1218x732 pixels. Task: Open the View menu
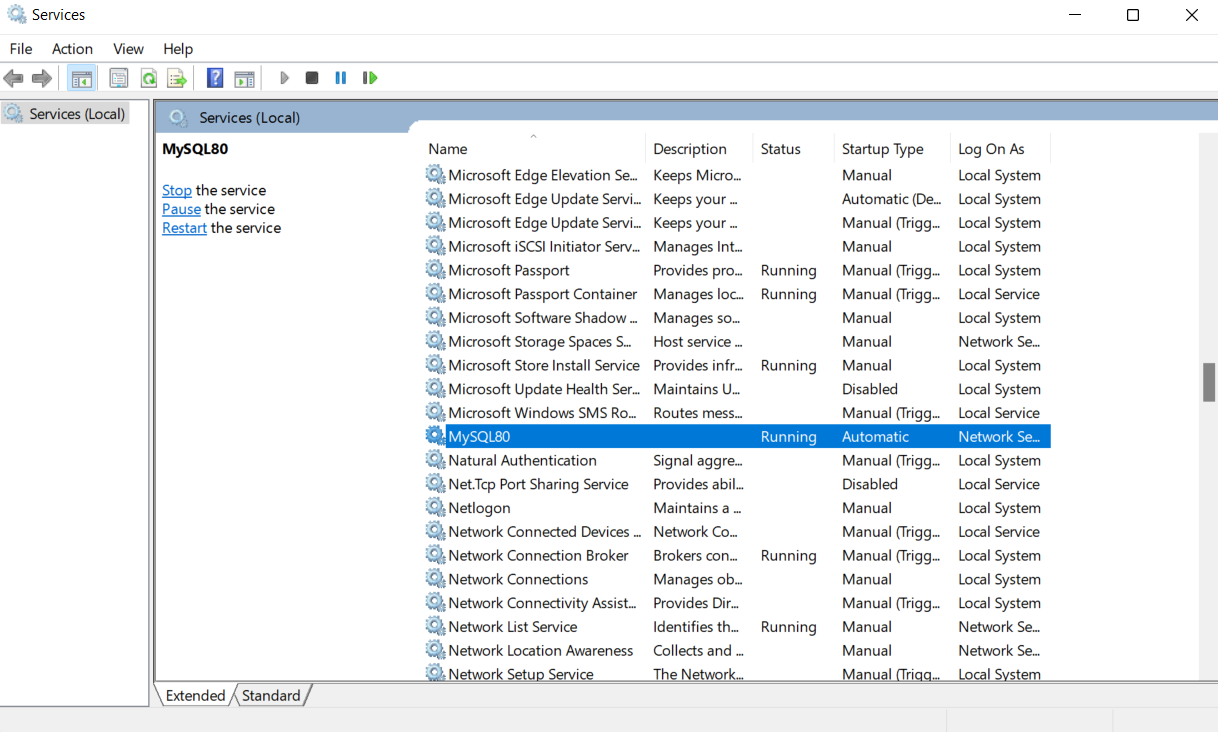tap(128, 48)
